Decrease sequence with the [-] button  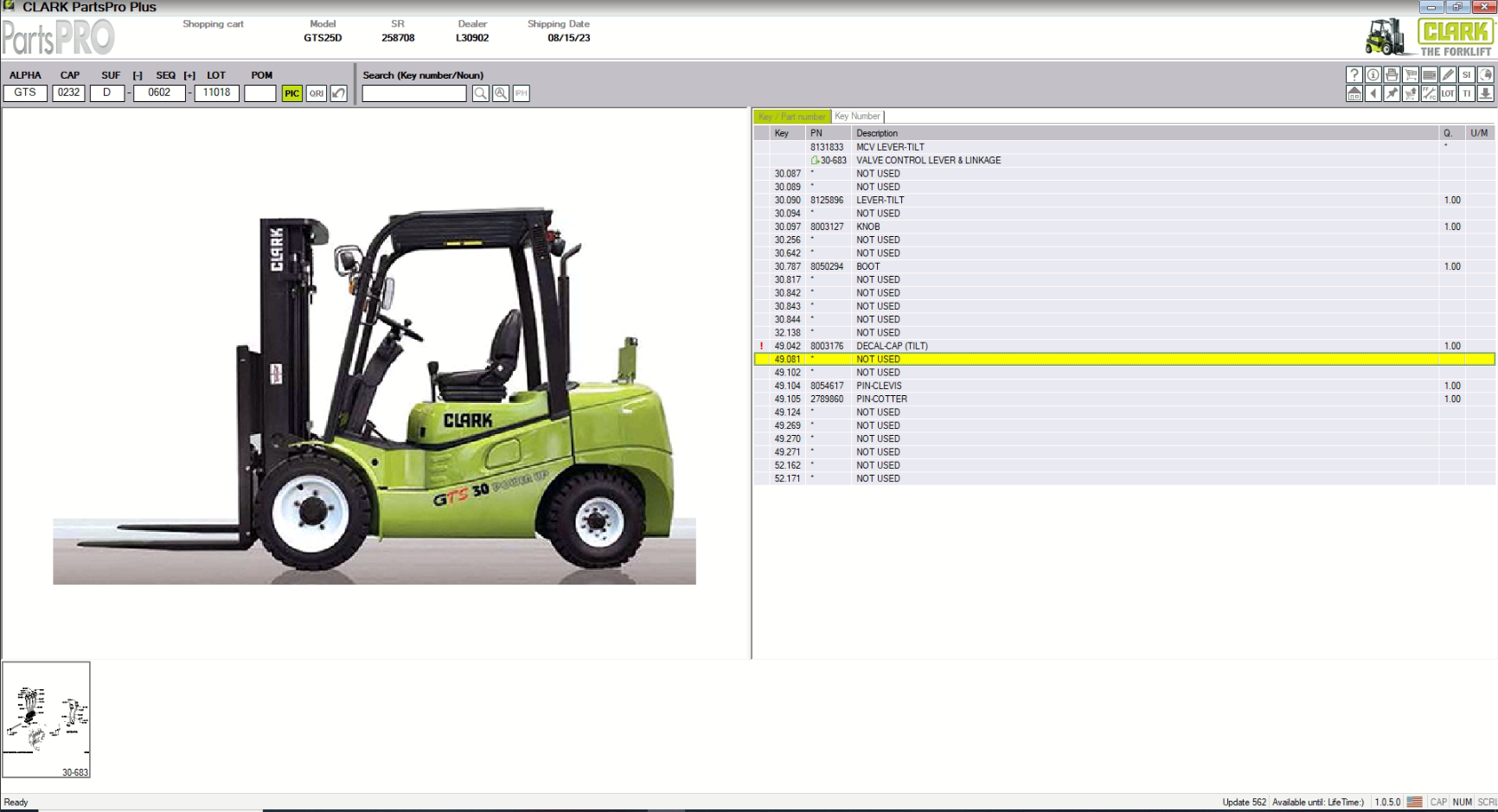(x=138, y=75)
